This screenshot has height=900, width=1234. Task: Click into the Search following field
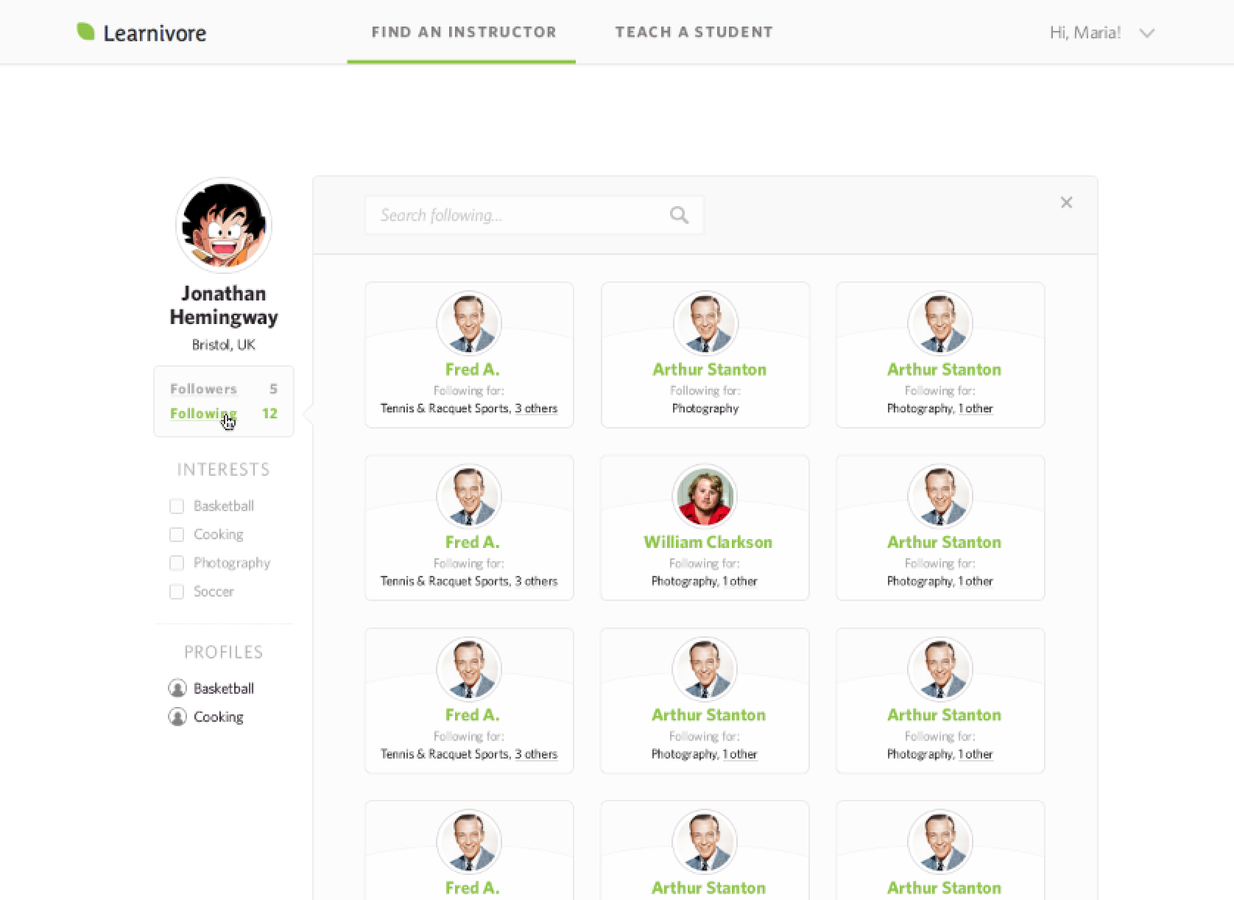coord(534,215)
